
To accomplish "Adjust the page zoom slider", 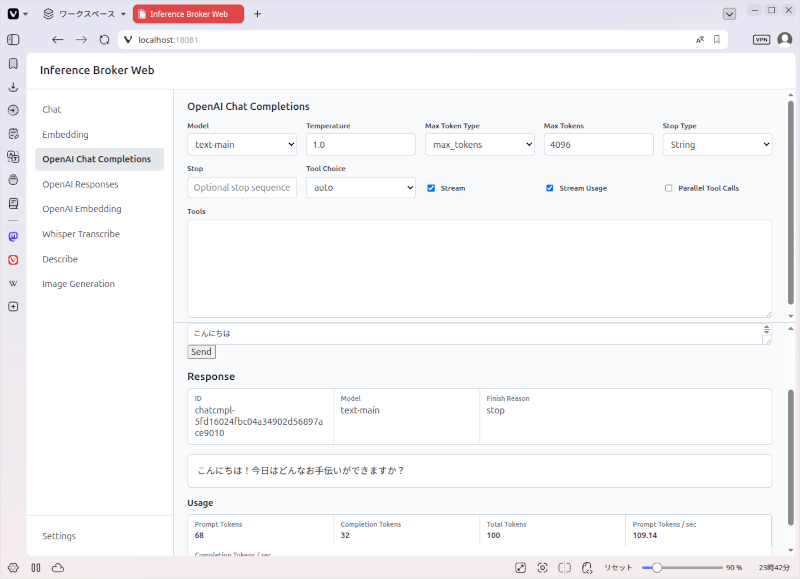I will (682, 568).
